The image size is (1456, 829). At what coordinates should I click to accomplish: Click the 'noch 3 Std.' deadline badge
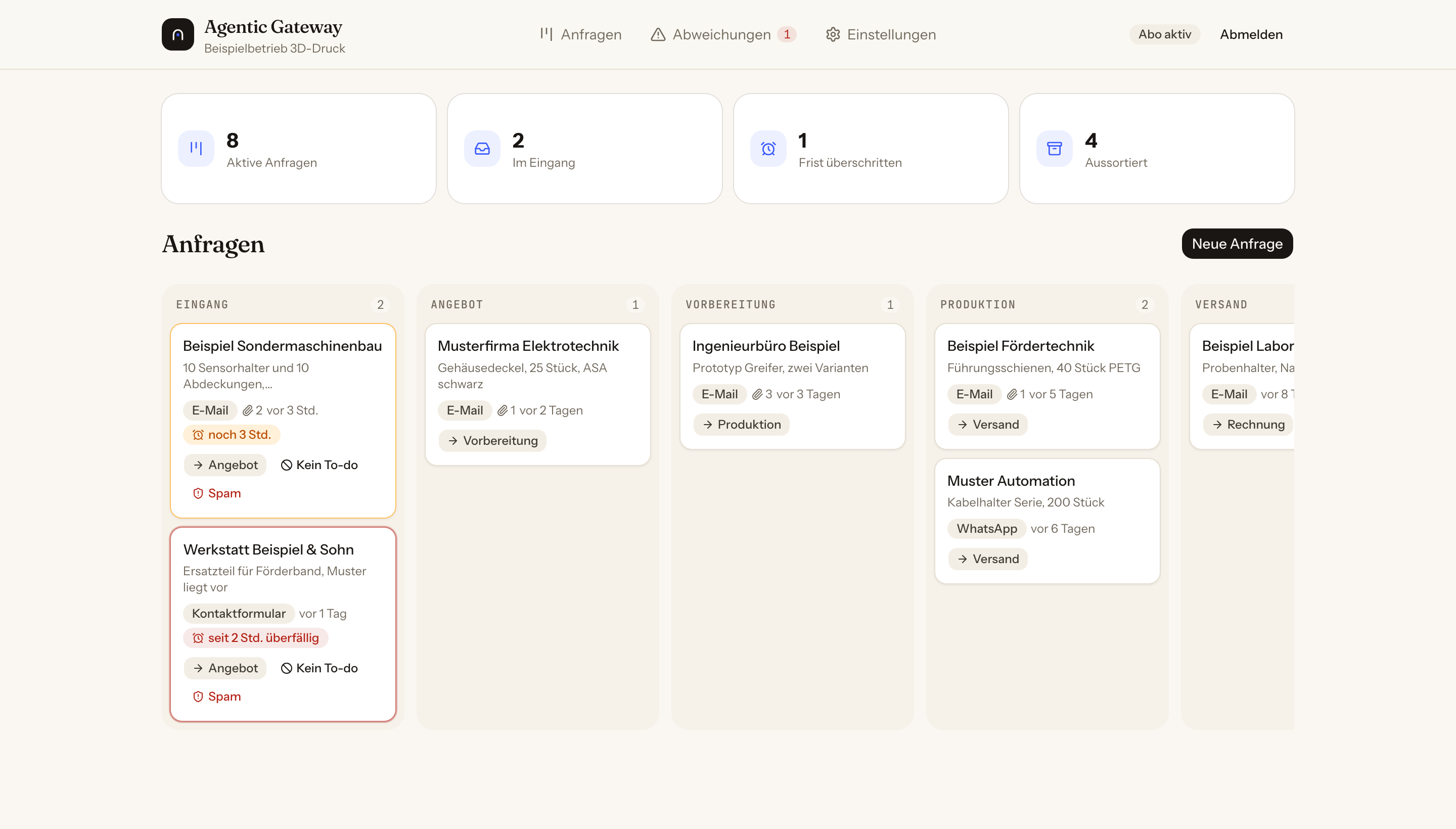click(232, 434)
